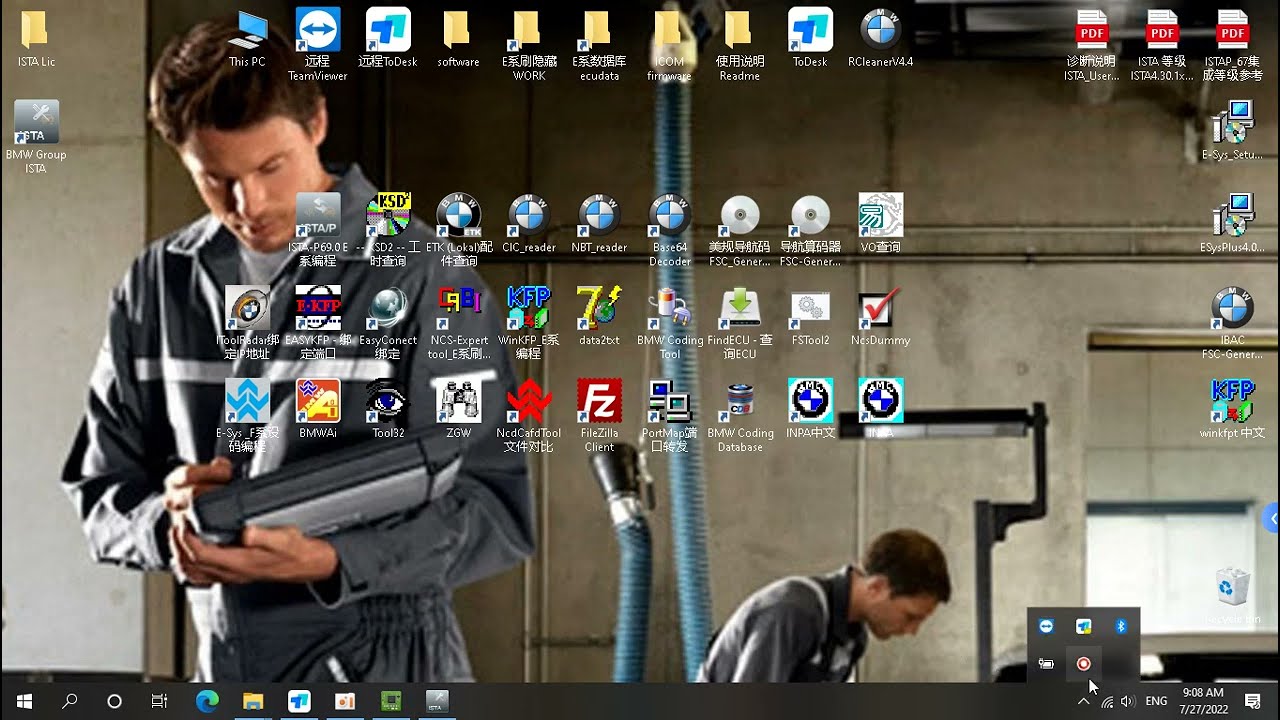Click the taskbar search magnifier
Screen dimensions: 1280x720
[70, 701]
